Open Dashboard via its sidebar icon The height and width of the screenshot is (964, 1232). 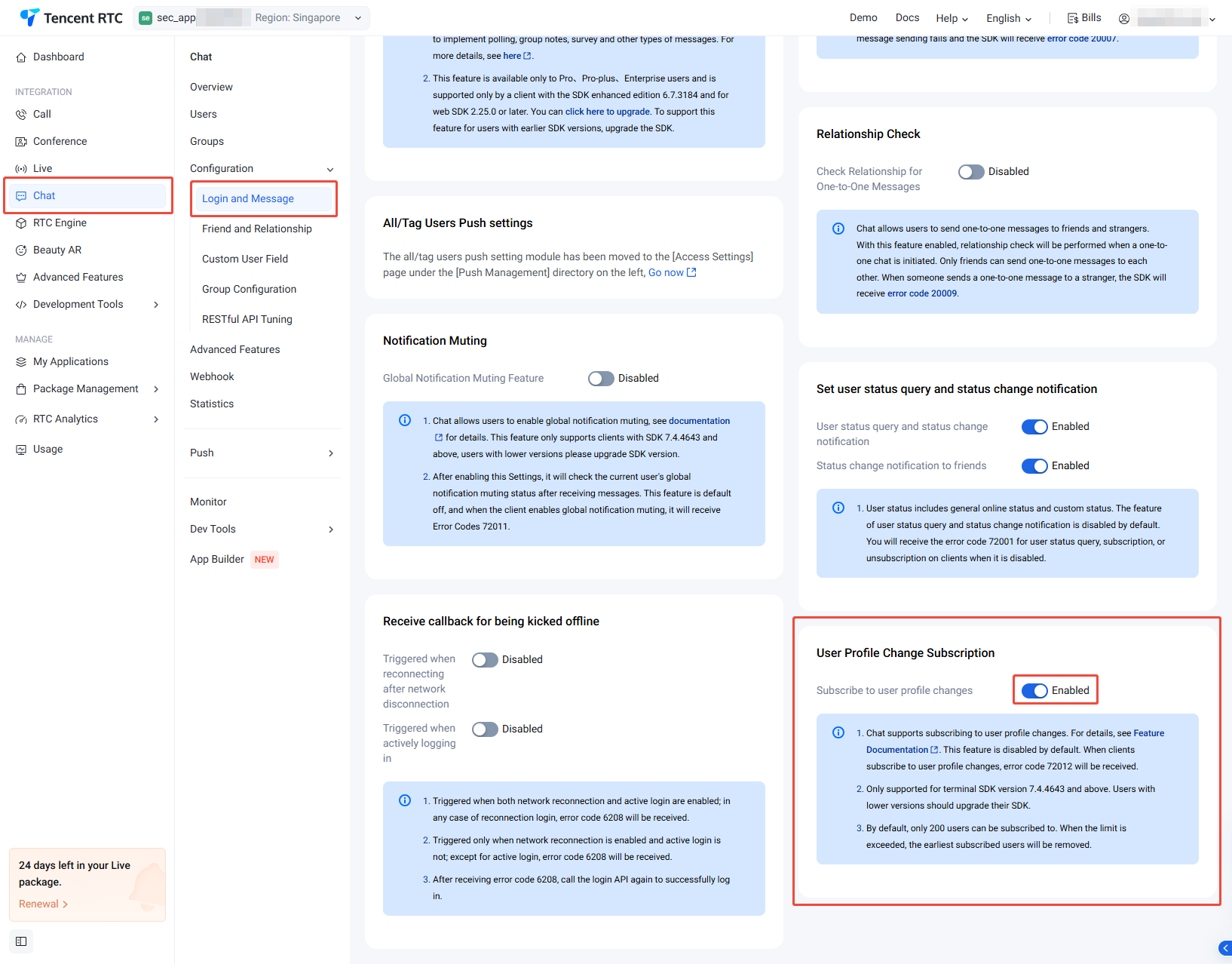click(21, 57)
